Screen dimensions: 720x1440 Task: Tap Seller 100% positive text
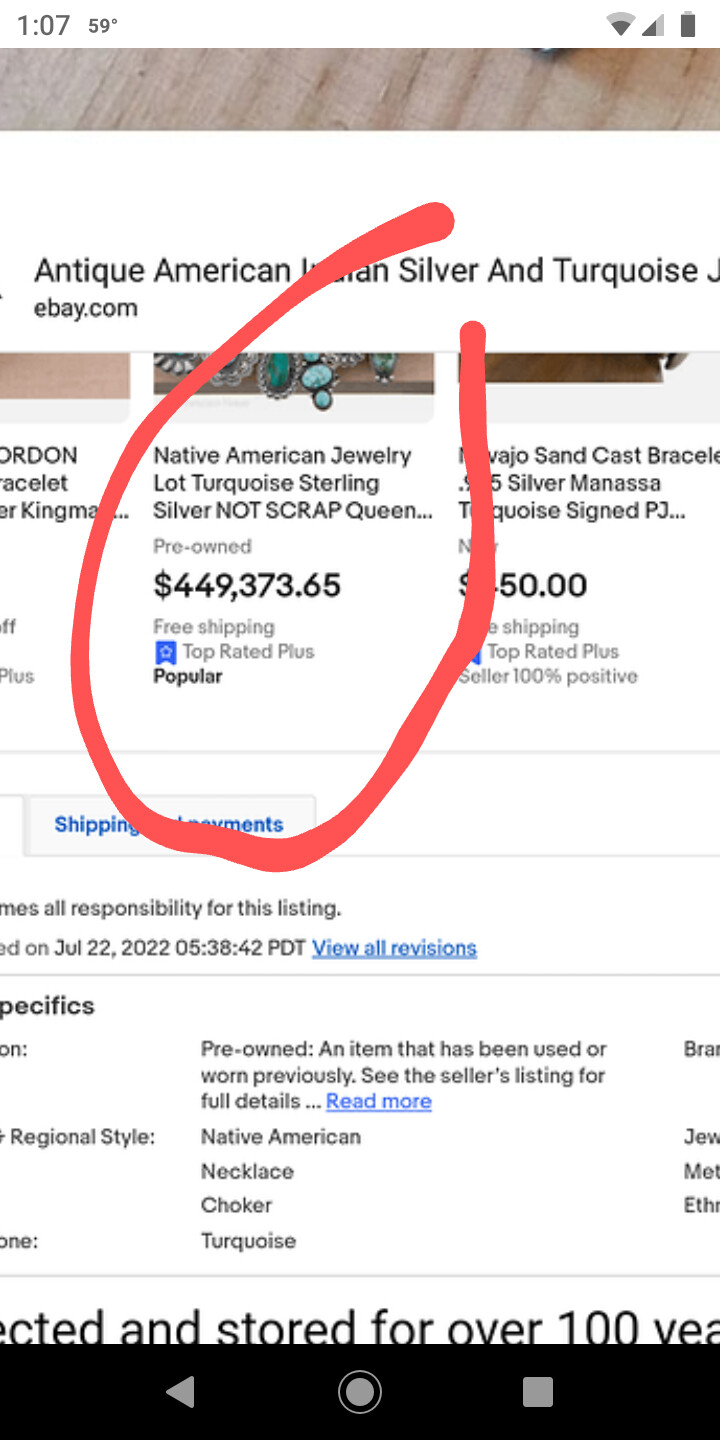548,676
